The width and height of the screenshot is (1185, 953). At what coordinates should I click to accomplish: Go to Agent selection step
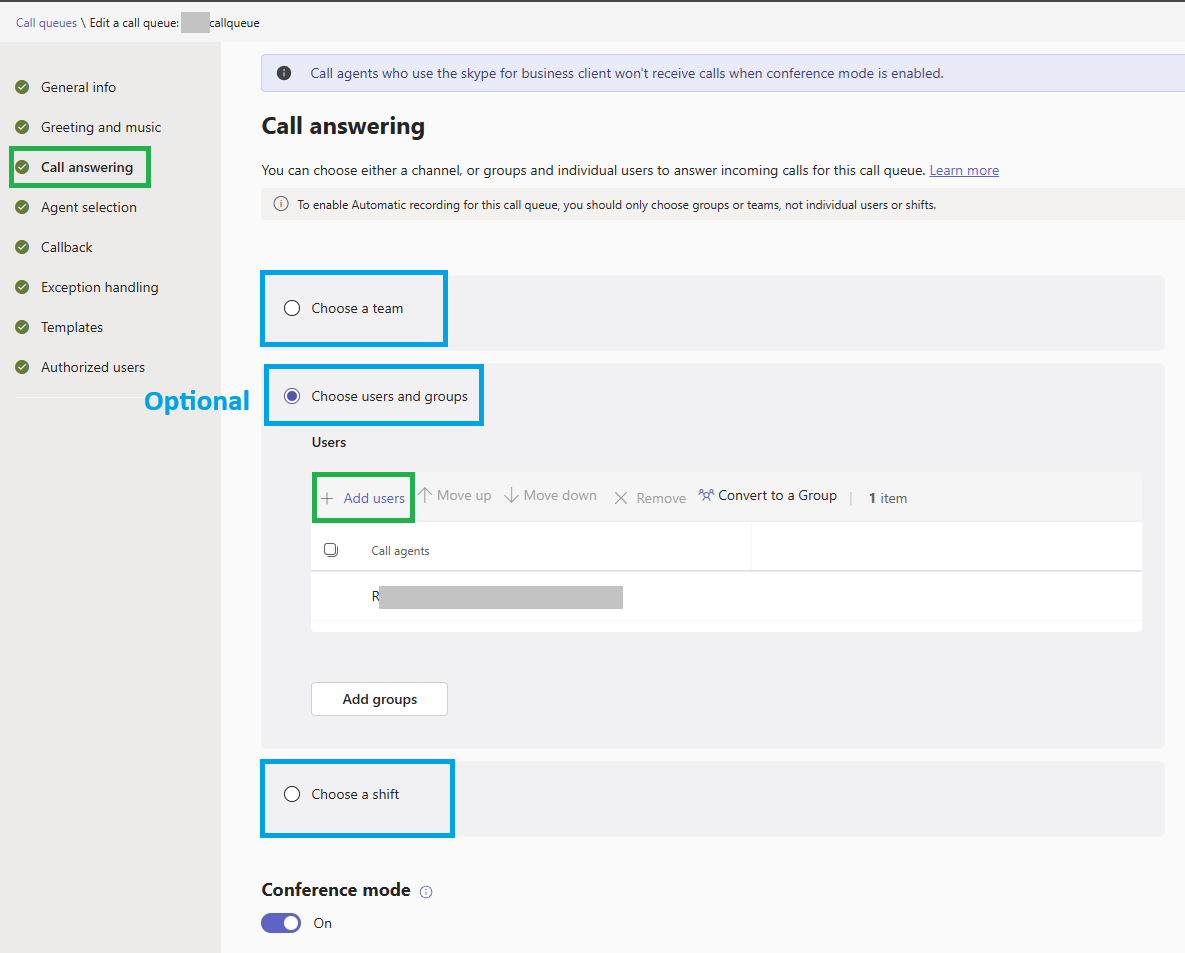[x=89, y=207]
